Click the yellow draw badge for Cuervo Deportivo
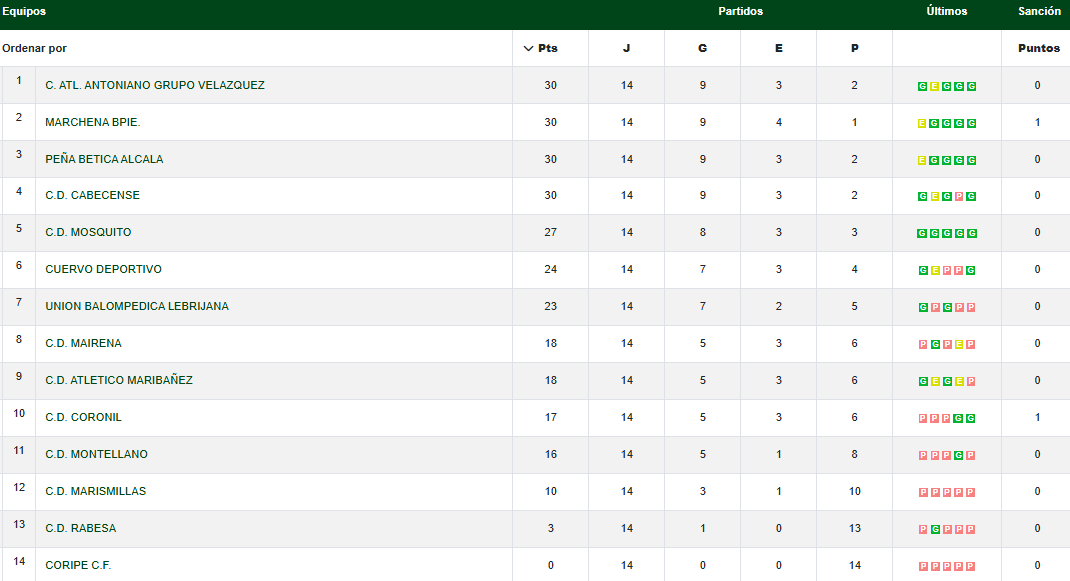1070x581 pixels. point(935,271)
